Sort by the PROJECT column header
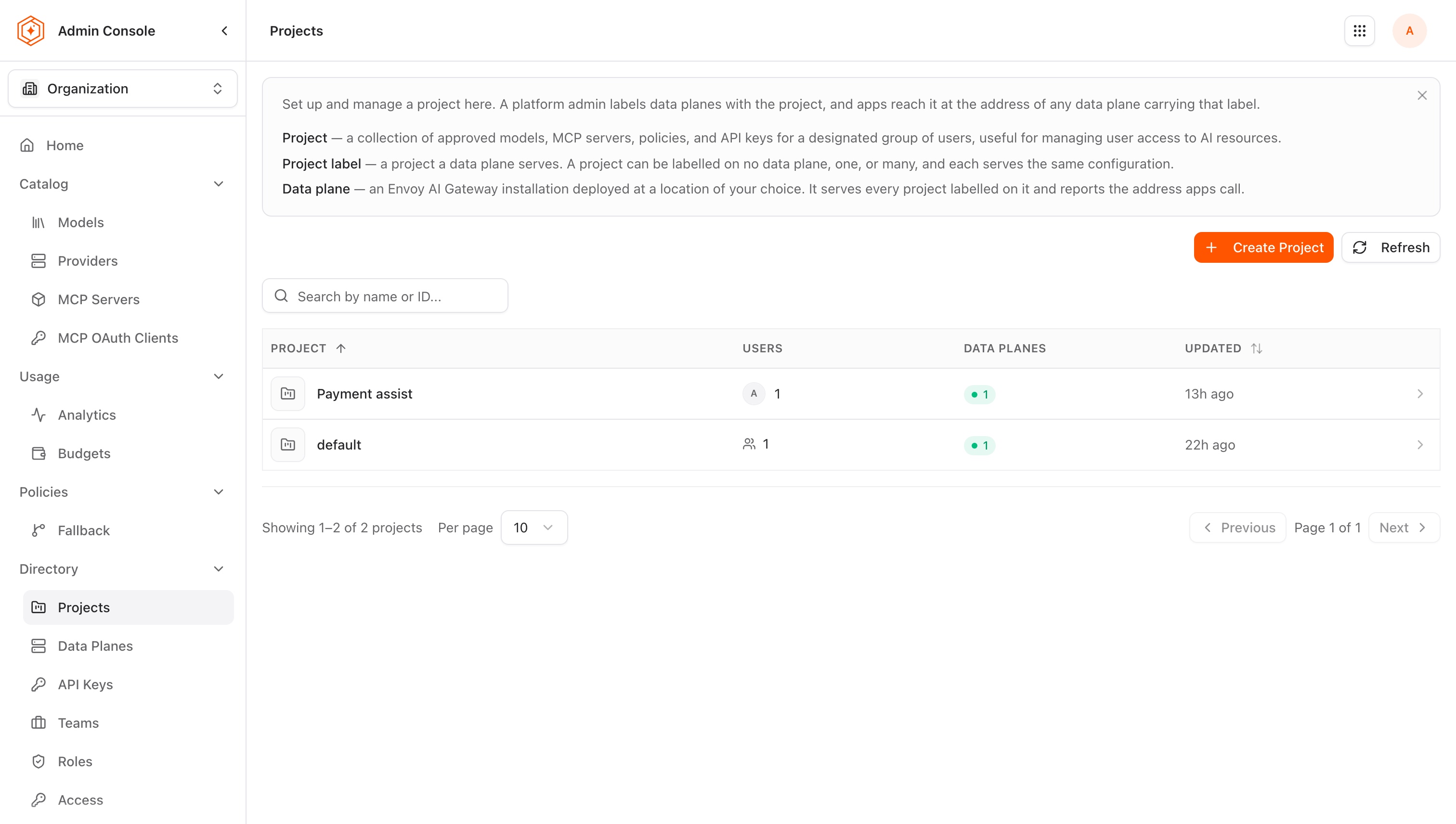Image resolution: width=1456 pixels, height=824 pixels. 308,348
